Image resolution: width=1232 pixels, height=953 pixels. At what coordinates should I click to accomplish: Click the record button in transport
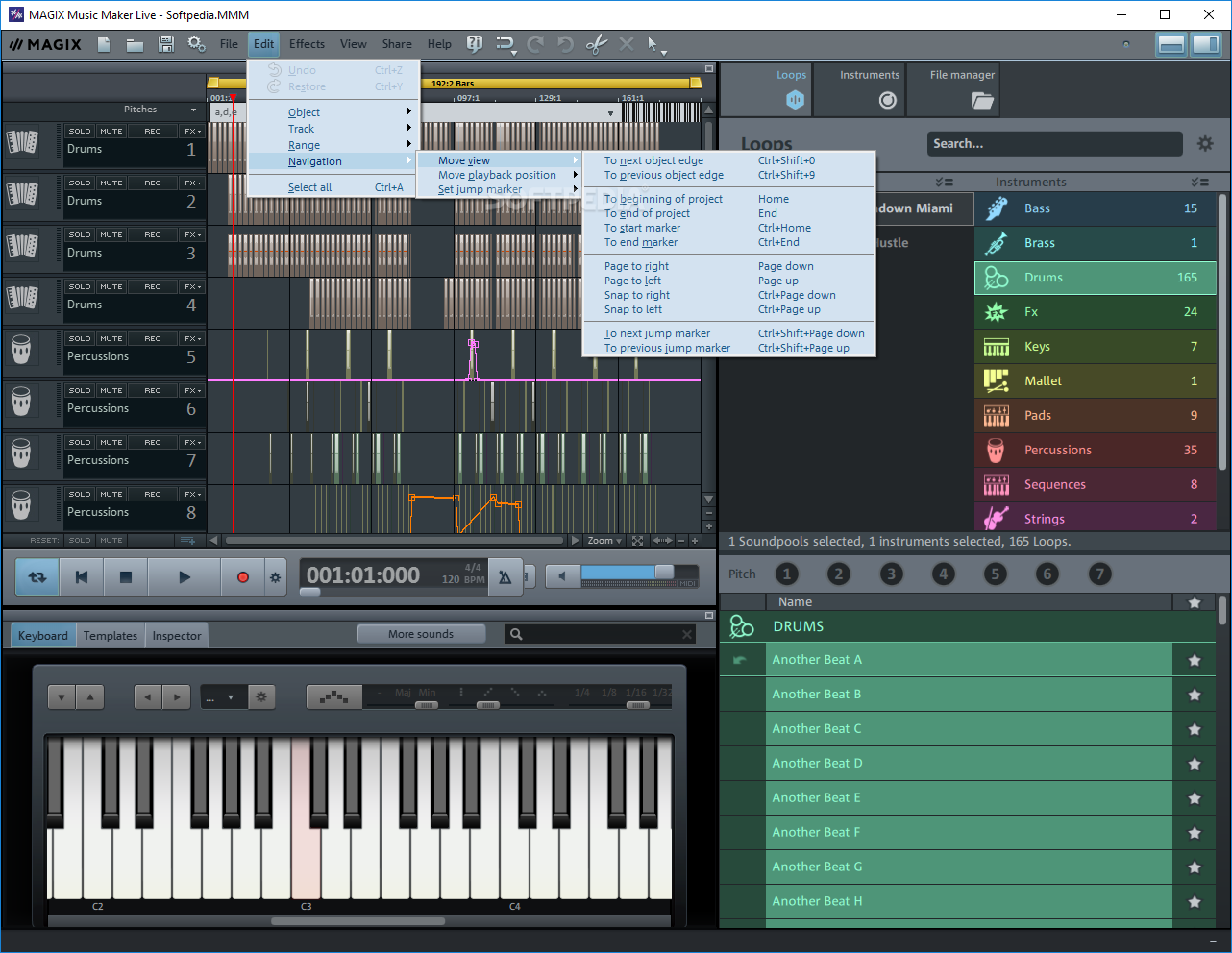click(242, 577)
